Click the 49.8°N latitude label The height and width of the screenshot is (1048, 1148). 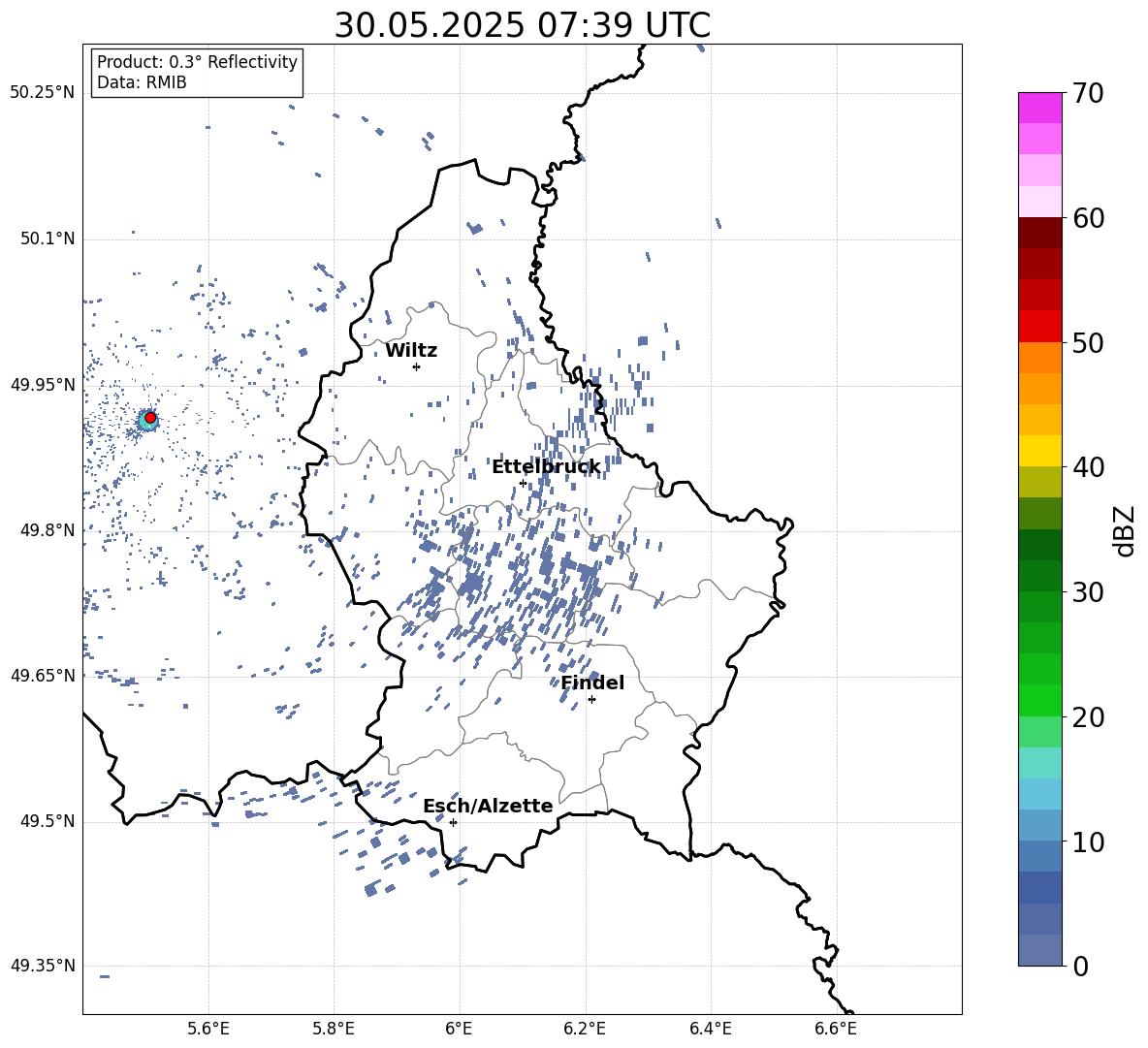(48, 530)
